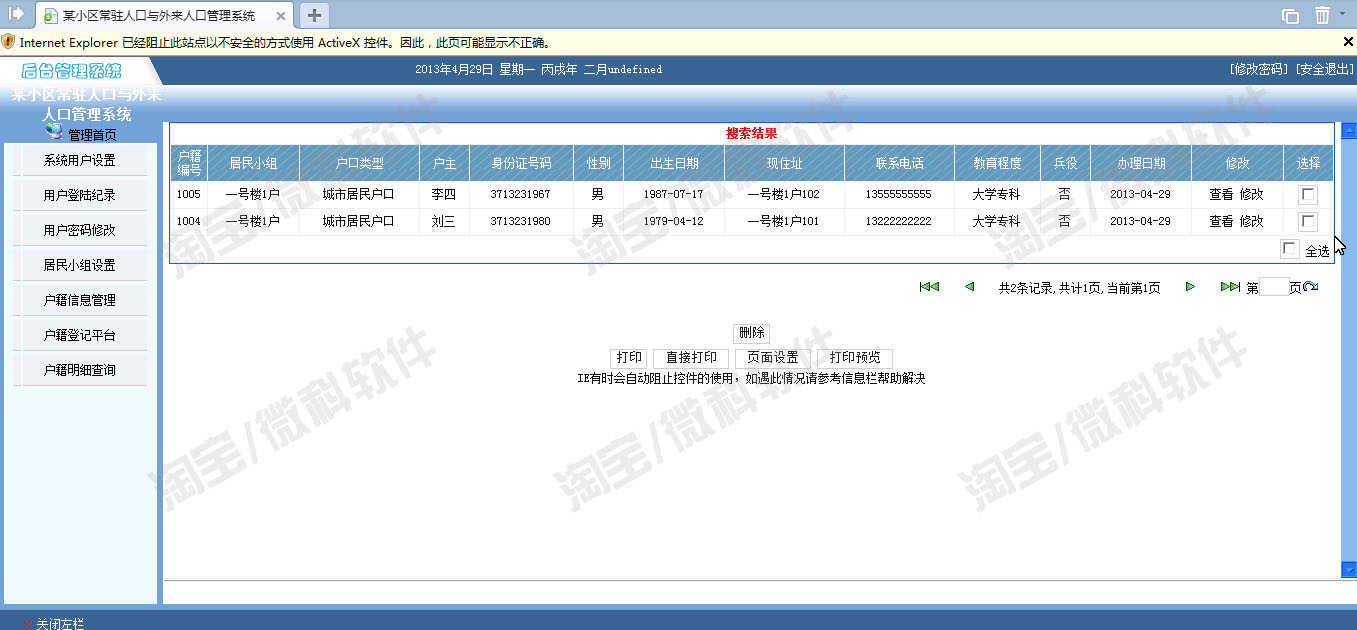Click the 关闭左栏 text at bottom
Image resolution: width=1357 pixels, height=630 pixels.
pos(60,624)
